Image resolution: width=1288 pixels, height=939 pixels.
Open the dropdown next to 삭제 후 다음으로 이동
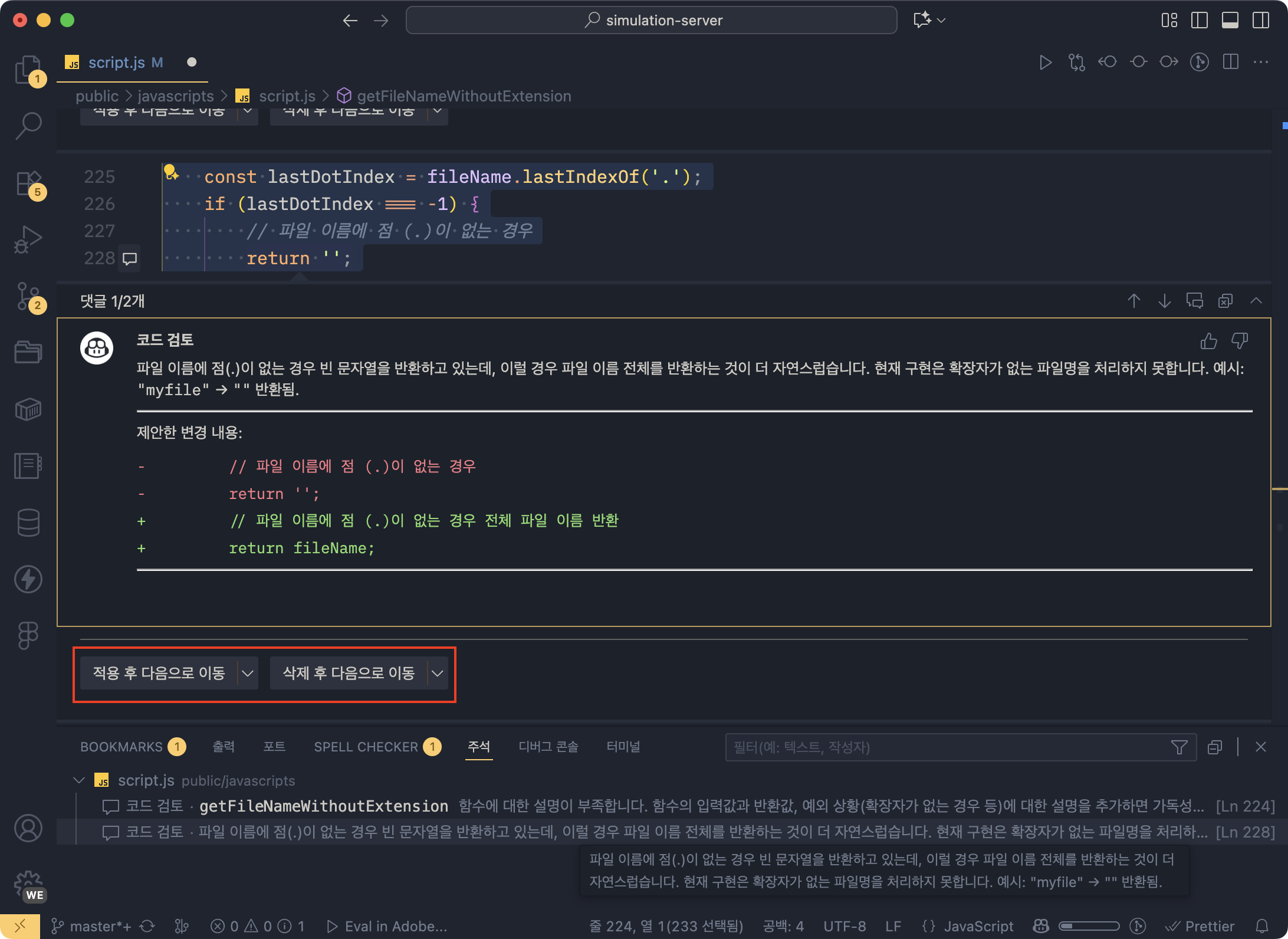coord(438,673)
